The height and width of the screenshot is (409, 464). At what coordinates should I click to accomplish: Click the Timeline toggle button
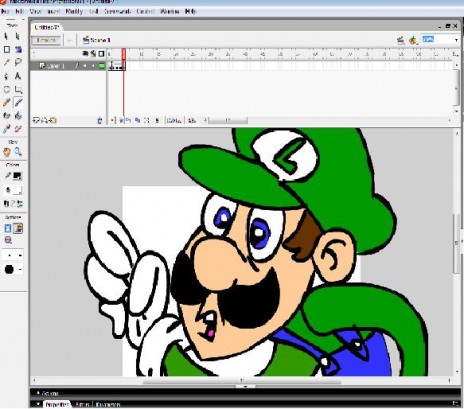click(x=46, y=40)
